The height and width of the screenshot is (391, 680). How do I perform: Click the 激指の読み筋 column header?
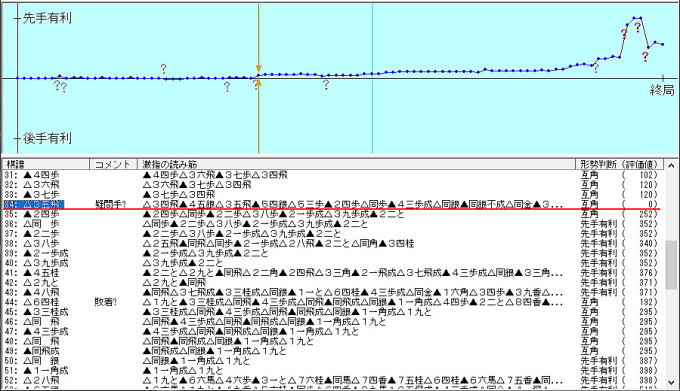click(x=356, y=164)
